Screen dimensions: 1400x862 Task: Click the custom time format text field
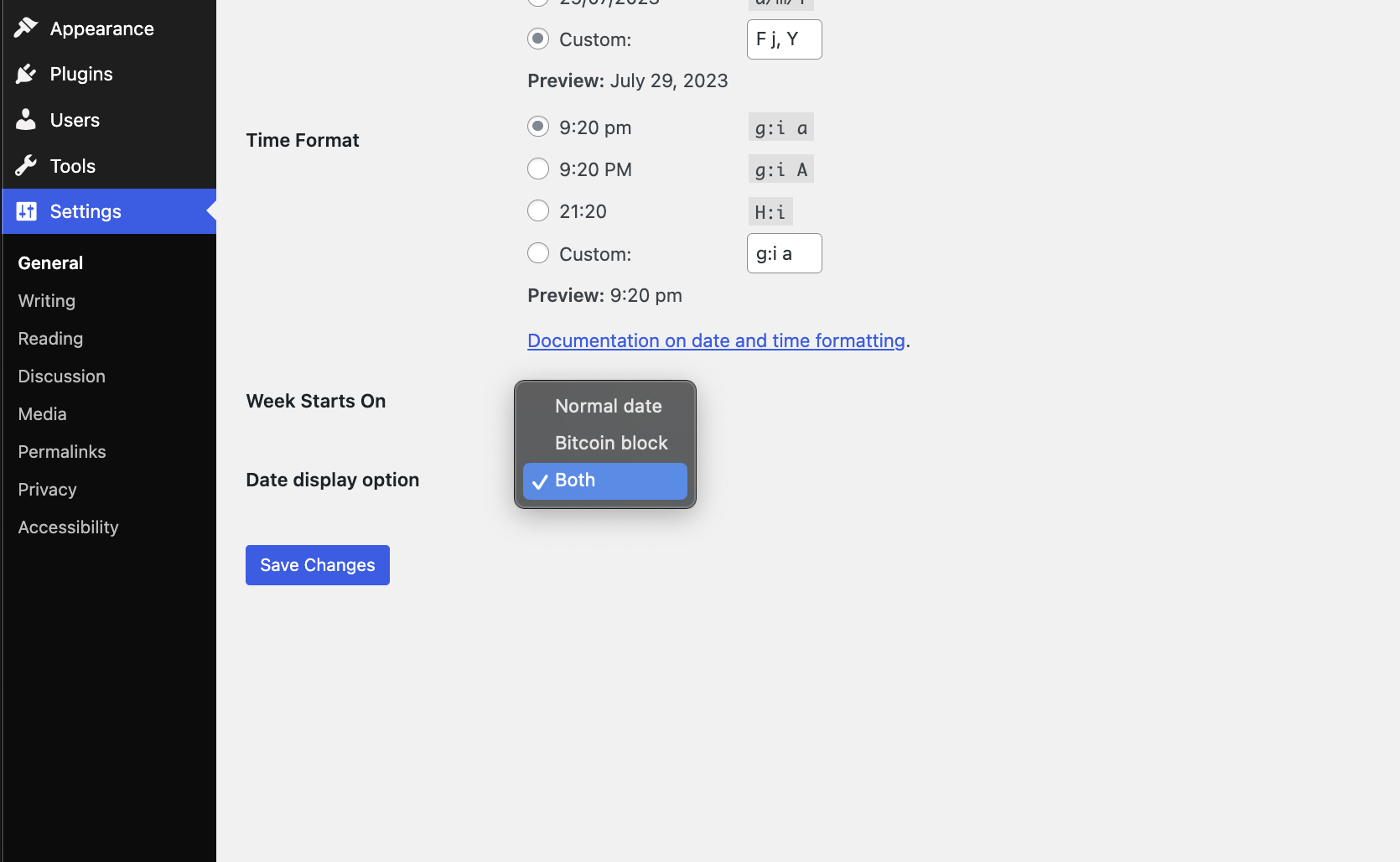784,253
